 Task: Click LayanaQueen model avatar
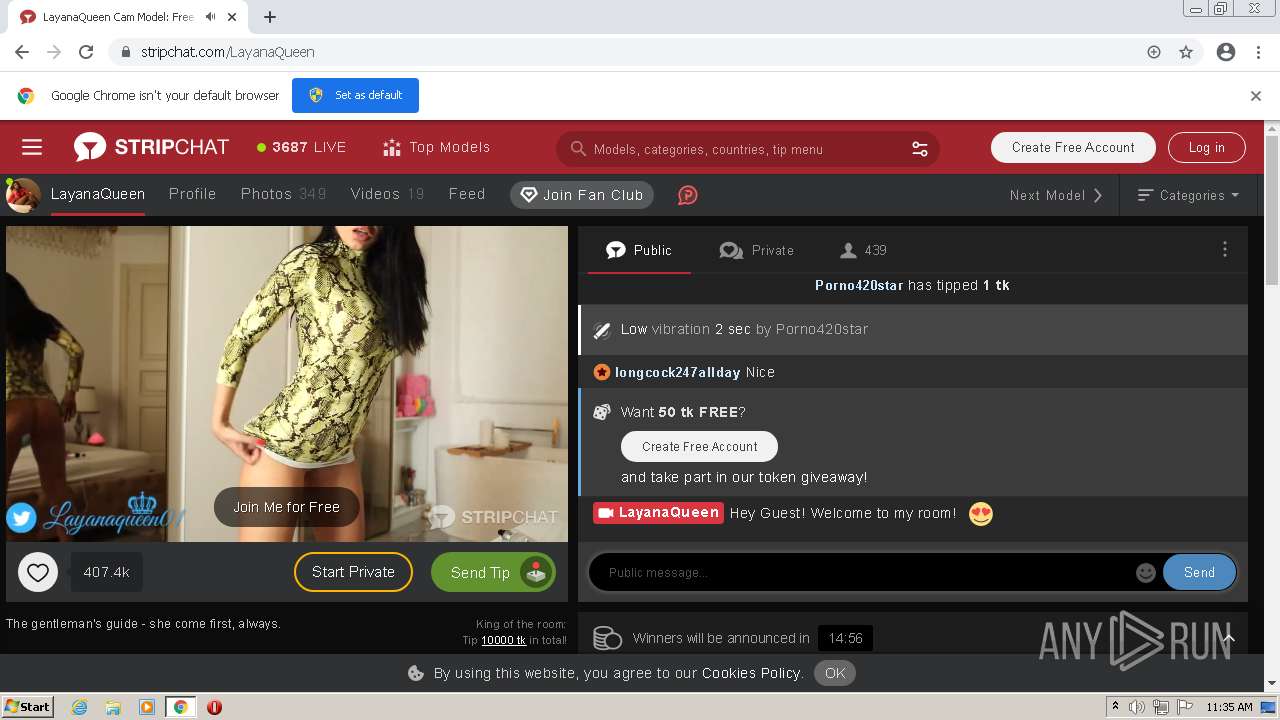point(23,195)
